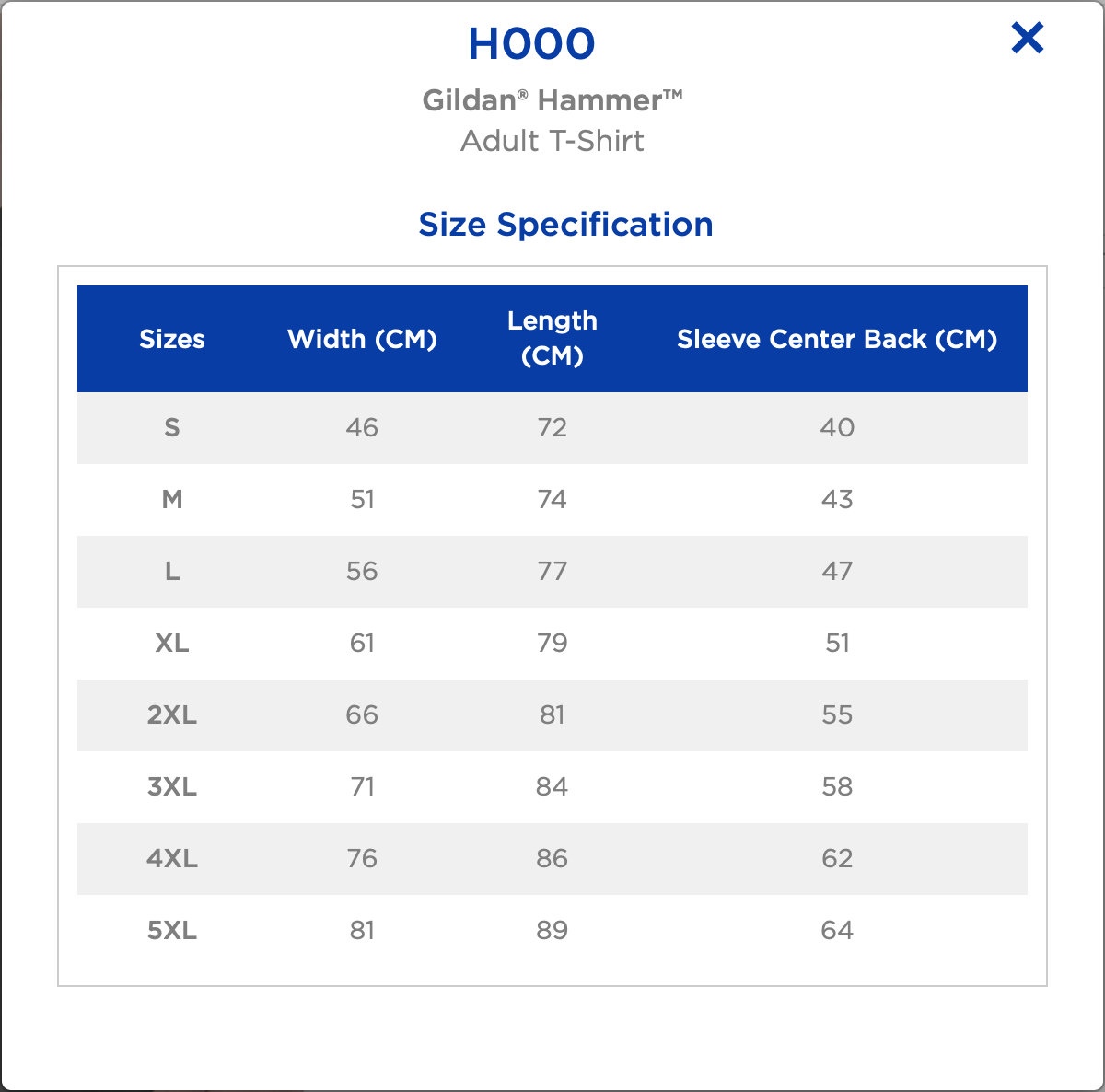Select the Sizes column header
The width and height of the screenshot is (1105, 1092).
coord(172,339)
